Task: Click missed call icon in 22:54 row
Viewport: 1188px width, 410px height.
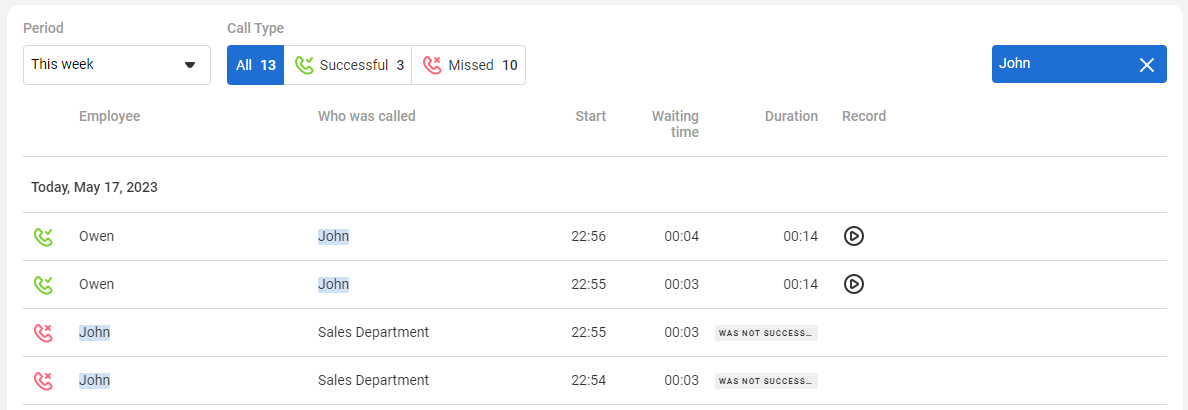Action: [x=43, y=381]
